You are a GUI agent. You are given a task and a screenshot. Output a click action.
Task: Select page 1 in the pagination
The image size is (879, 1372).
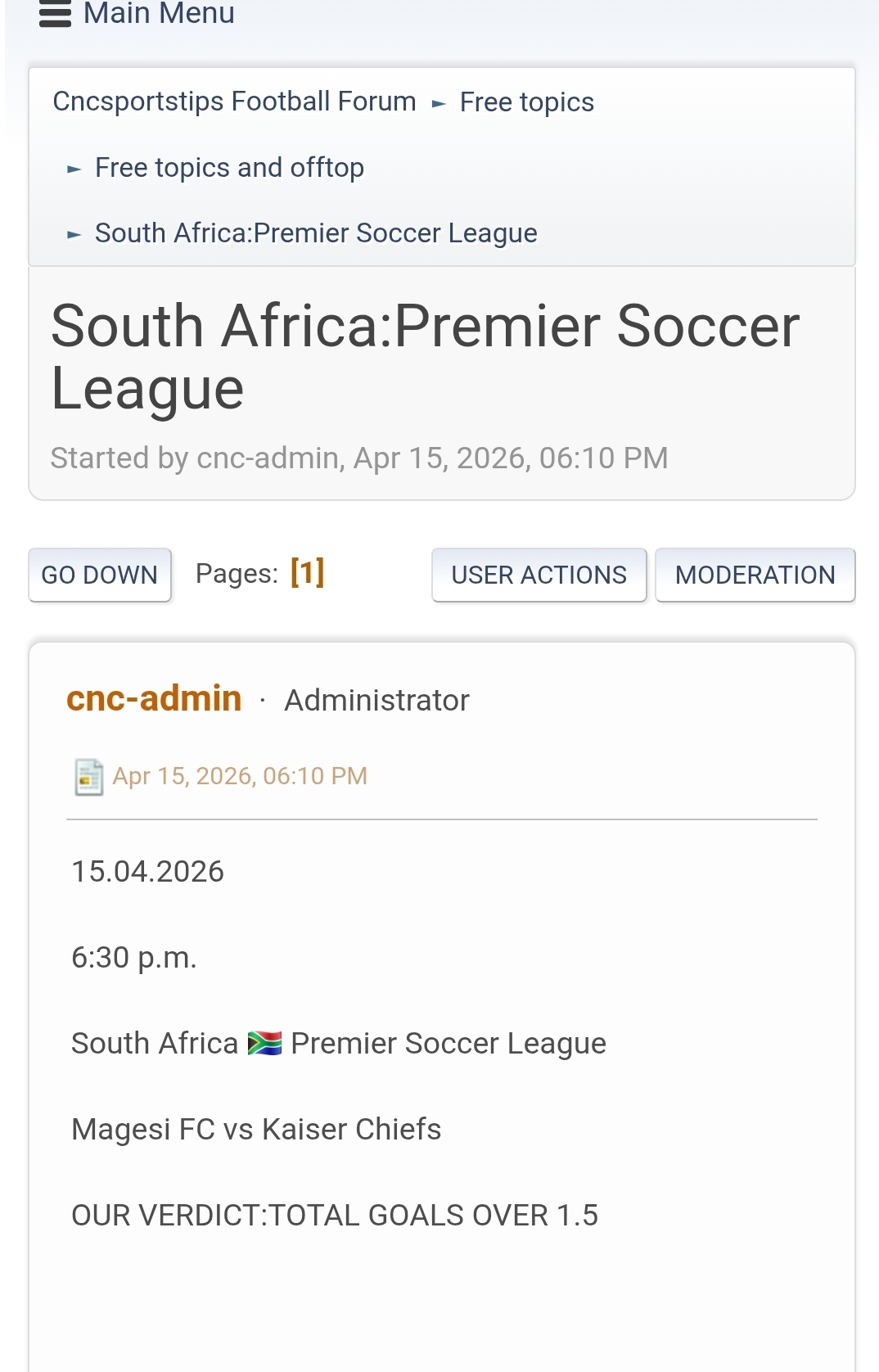click(x=307, y=572)
